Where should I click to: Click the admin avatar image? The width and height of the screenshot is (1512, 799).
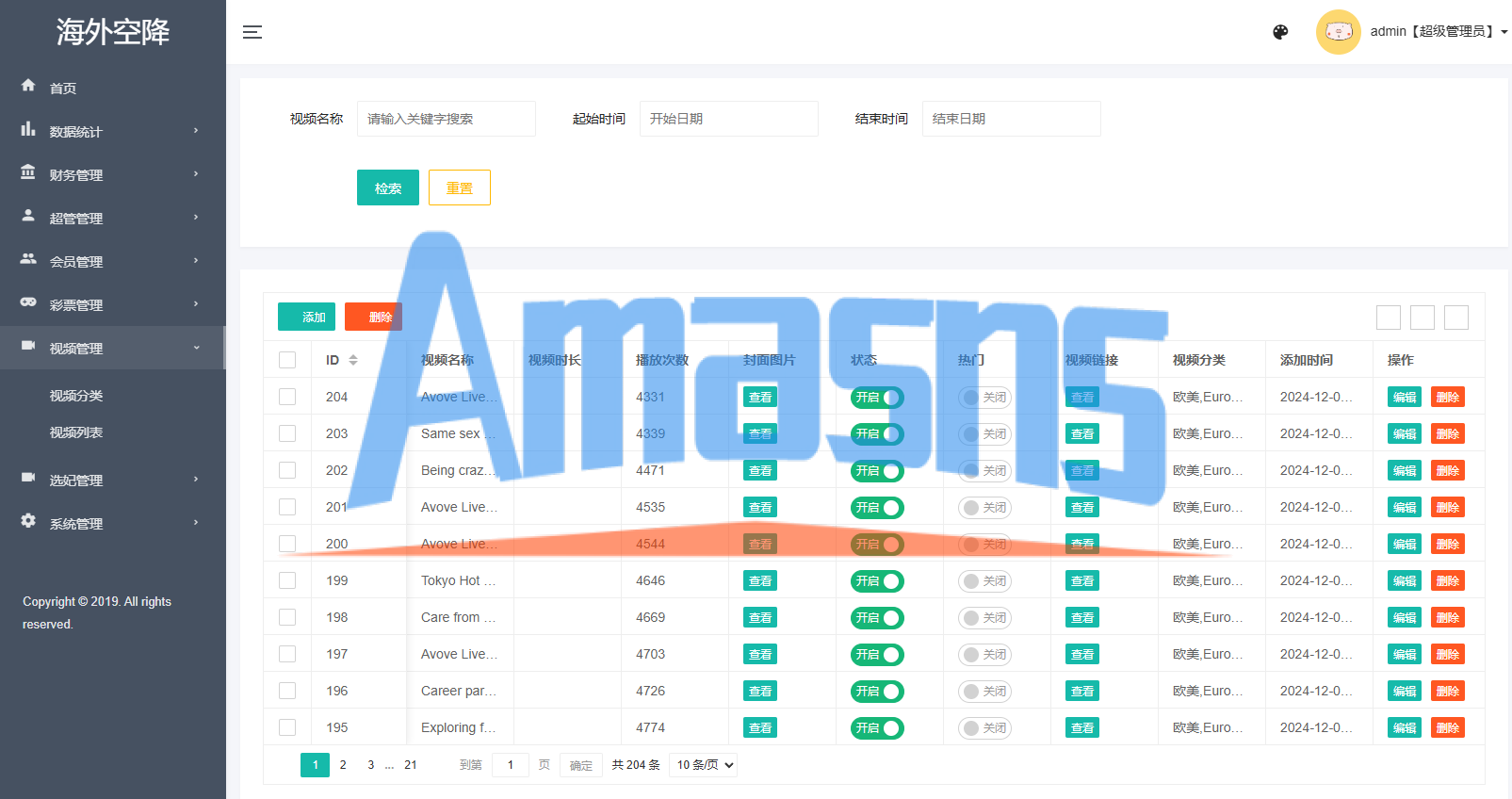[x=1338, y=32]
